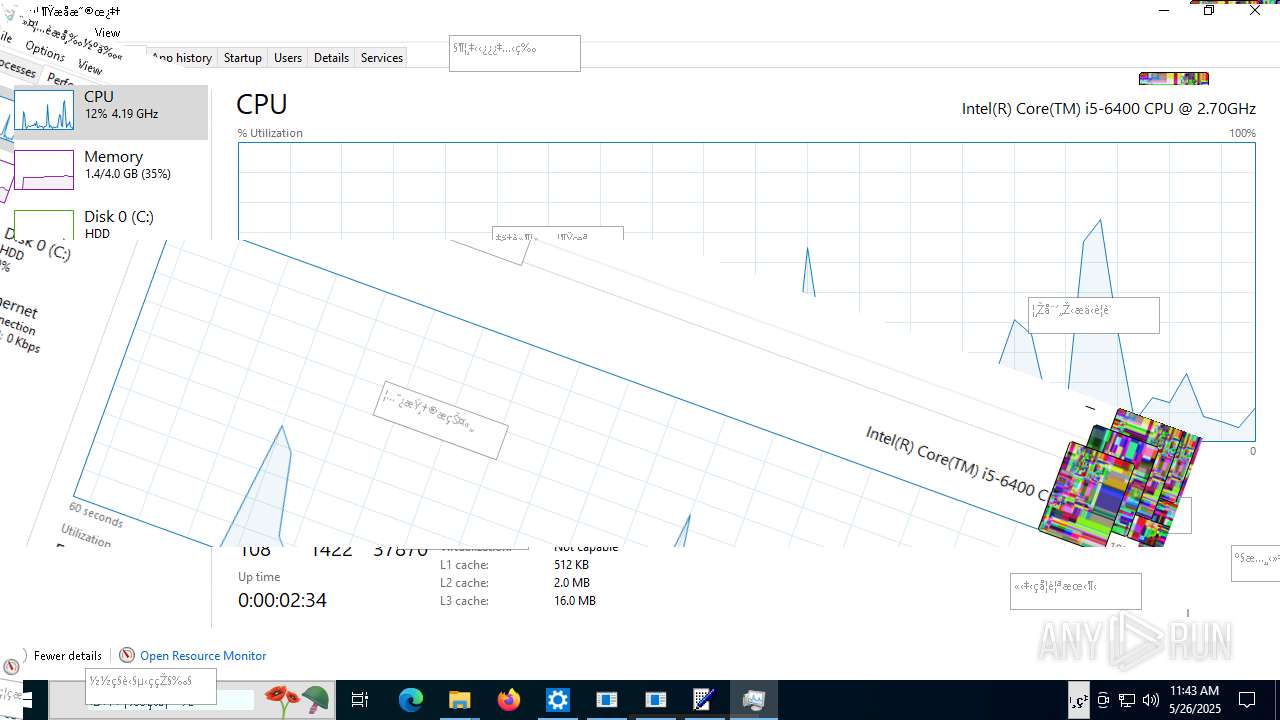Click the '512 KB' cache value
The height and width of the screenshot is (720, 1280).
click(x=571, y=565)
